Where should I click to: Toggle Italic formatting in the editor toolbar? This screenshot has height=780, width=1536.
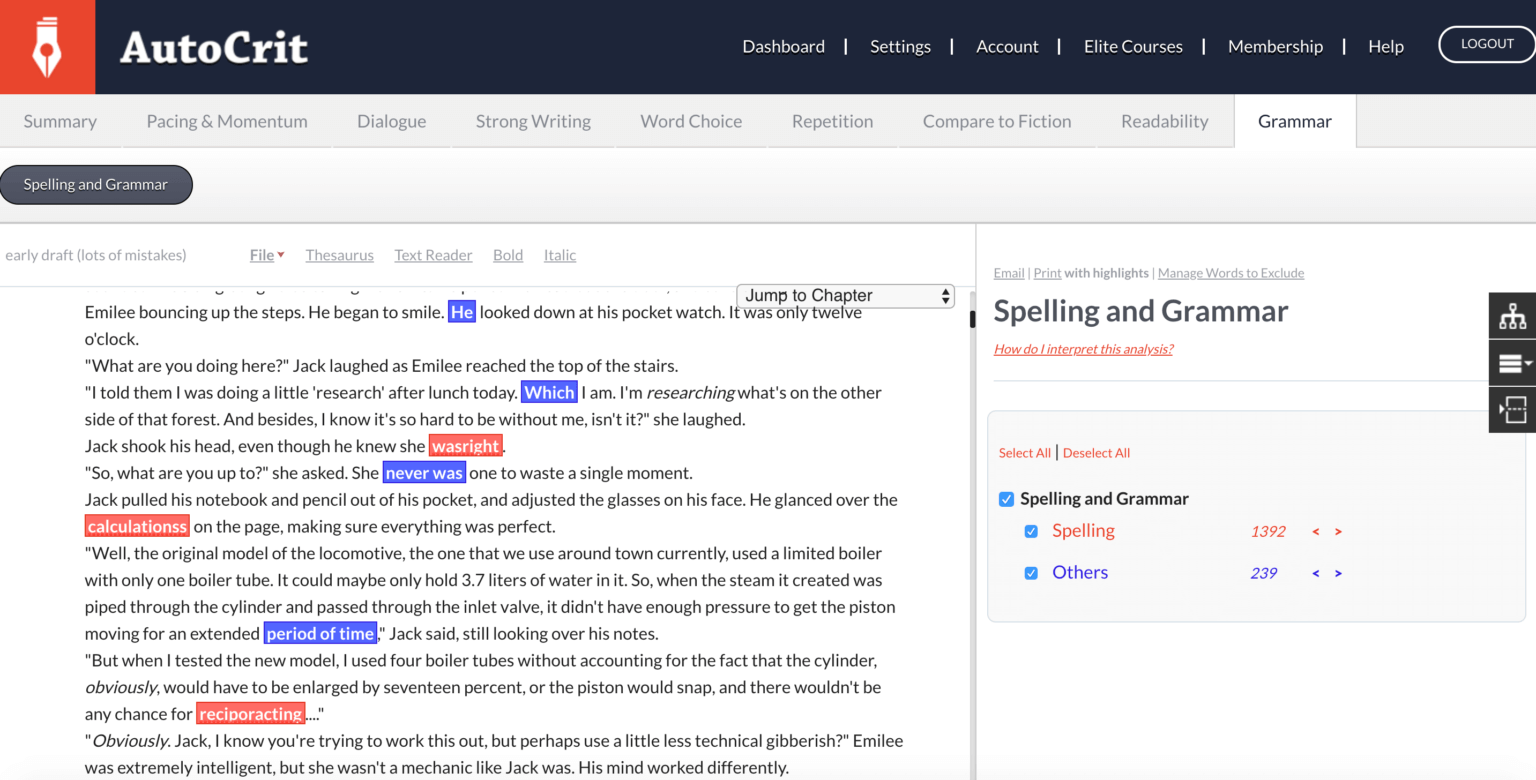tap(559, 255)
